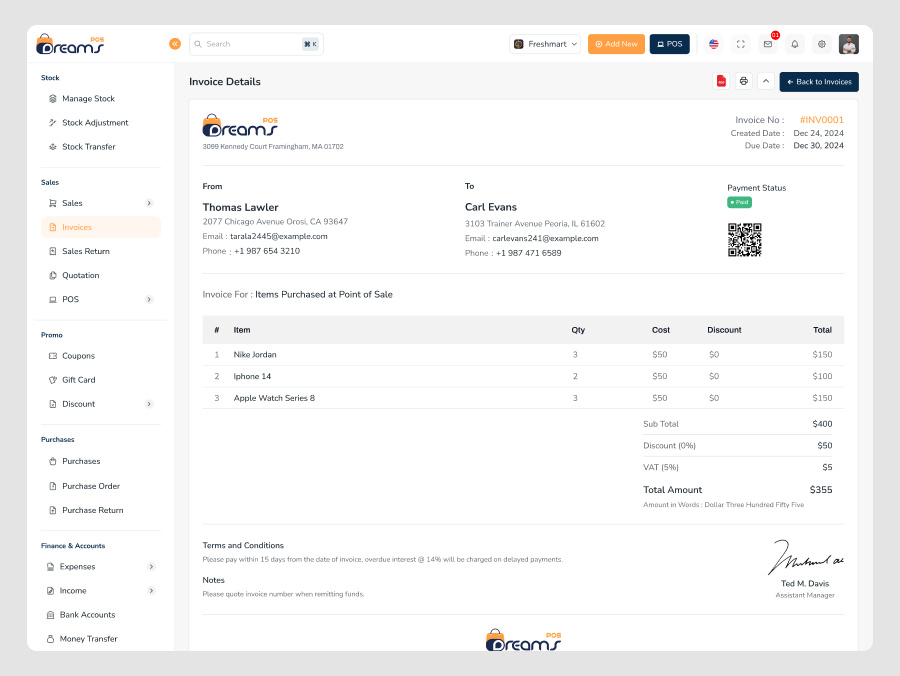Click the Qty column header
Image resolution: width=900 pixels, height=676 pixels.
(x=578, y=330)
